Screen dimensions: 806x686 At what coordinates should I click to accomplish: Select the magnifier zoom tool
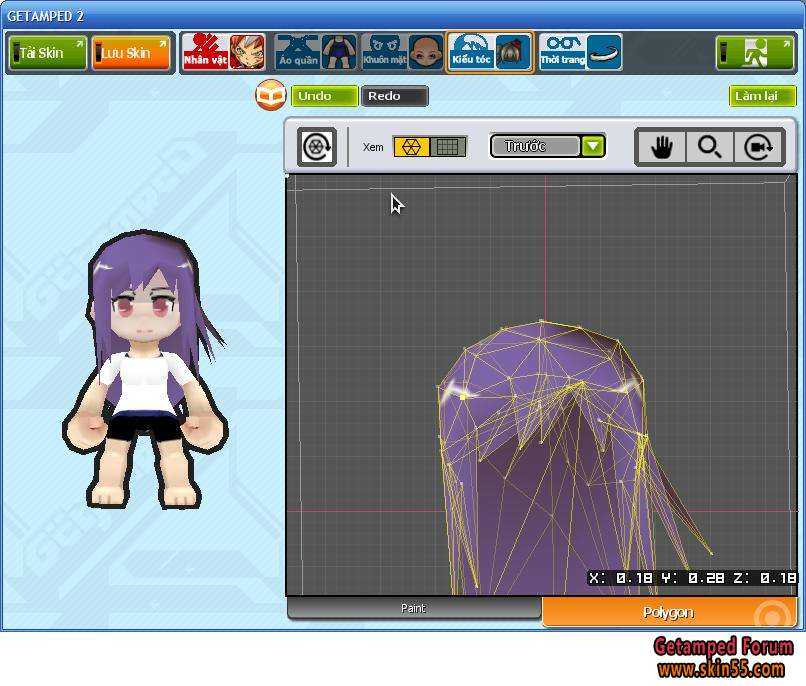[x=710, y=147]
